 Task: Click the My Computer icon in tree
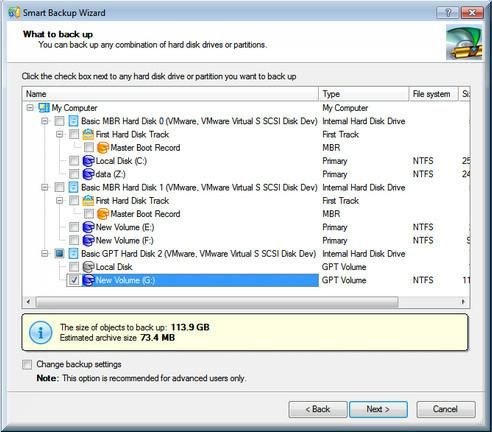tap(44, 108)
